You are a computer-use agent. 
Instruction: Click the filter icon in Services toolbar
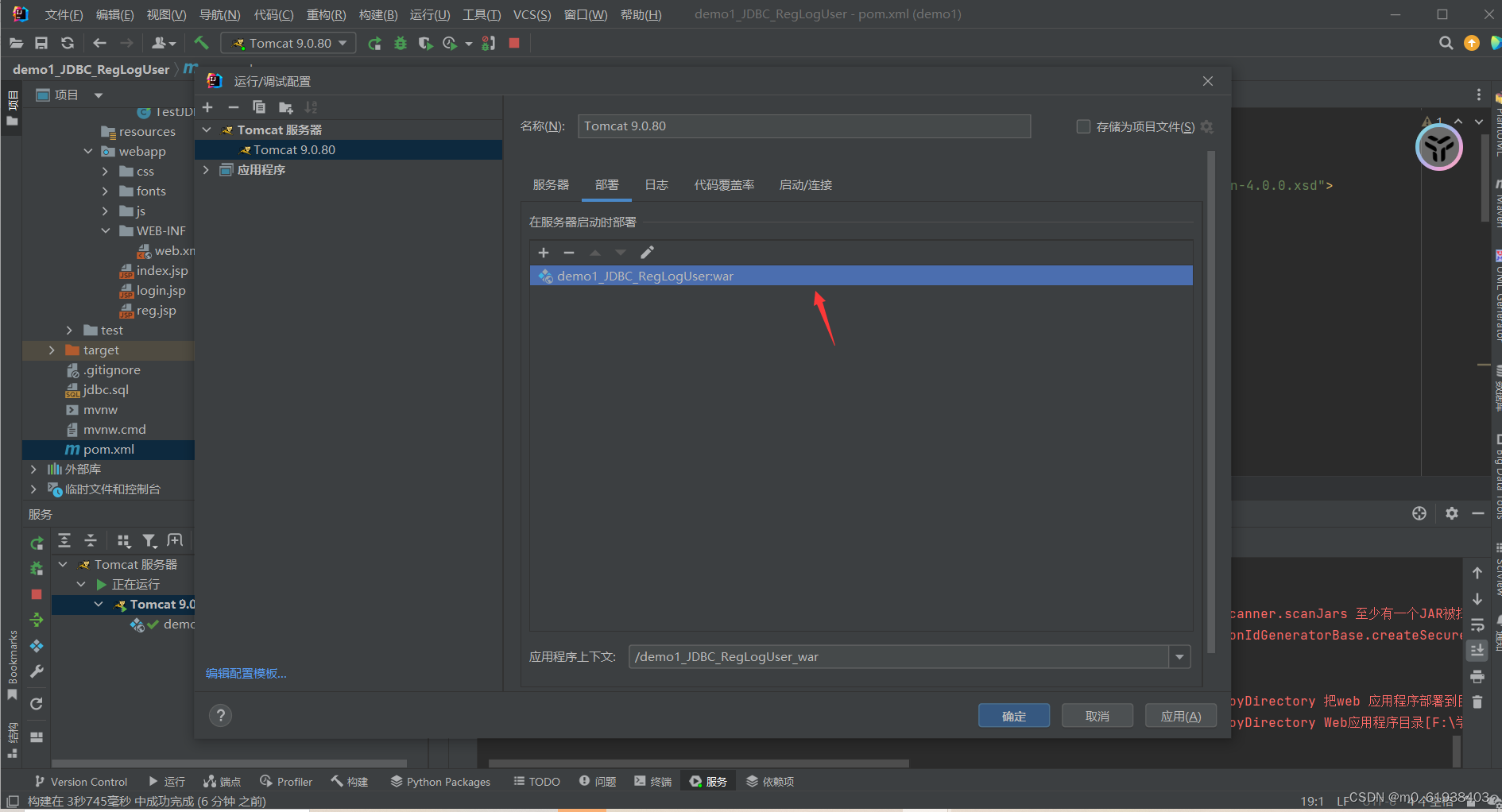149,541
